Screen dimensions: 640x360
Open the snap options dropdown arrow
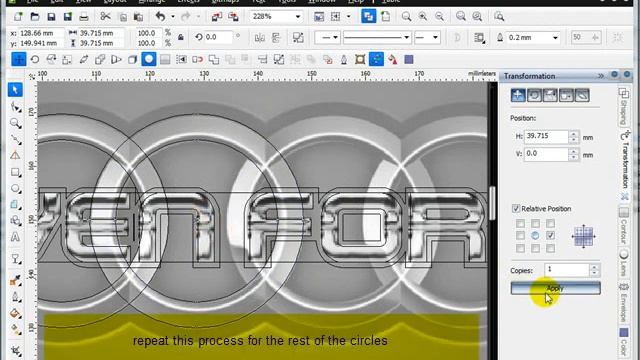348,16
